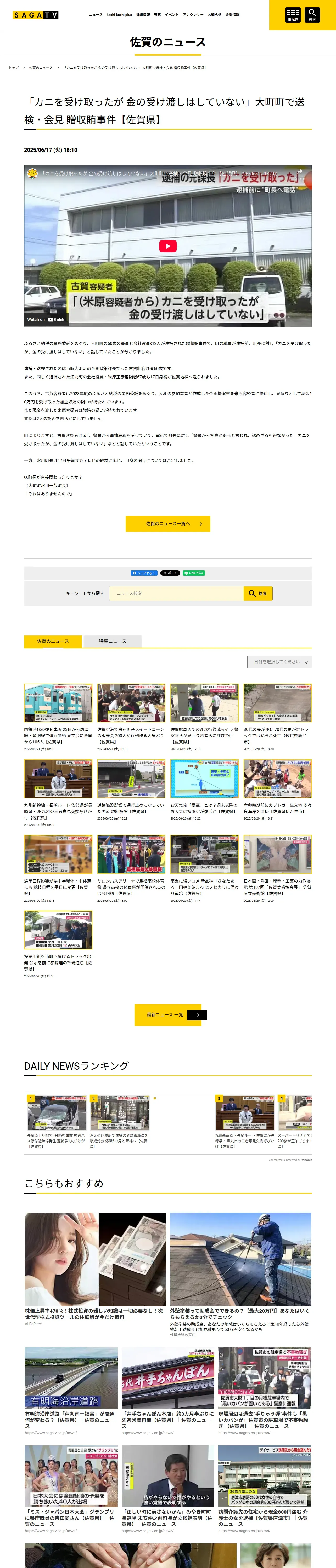Open the お知らせ menu item
The width and height of the screenshot is (336, 1568).
(x=215, y=15)
